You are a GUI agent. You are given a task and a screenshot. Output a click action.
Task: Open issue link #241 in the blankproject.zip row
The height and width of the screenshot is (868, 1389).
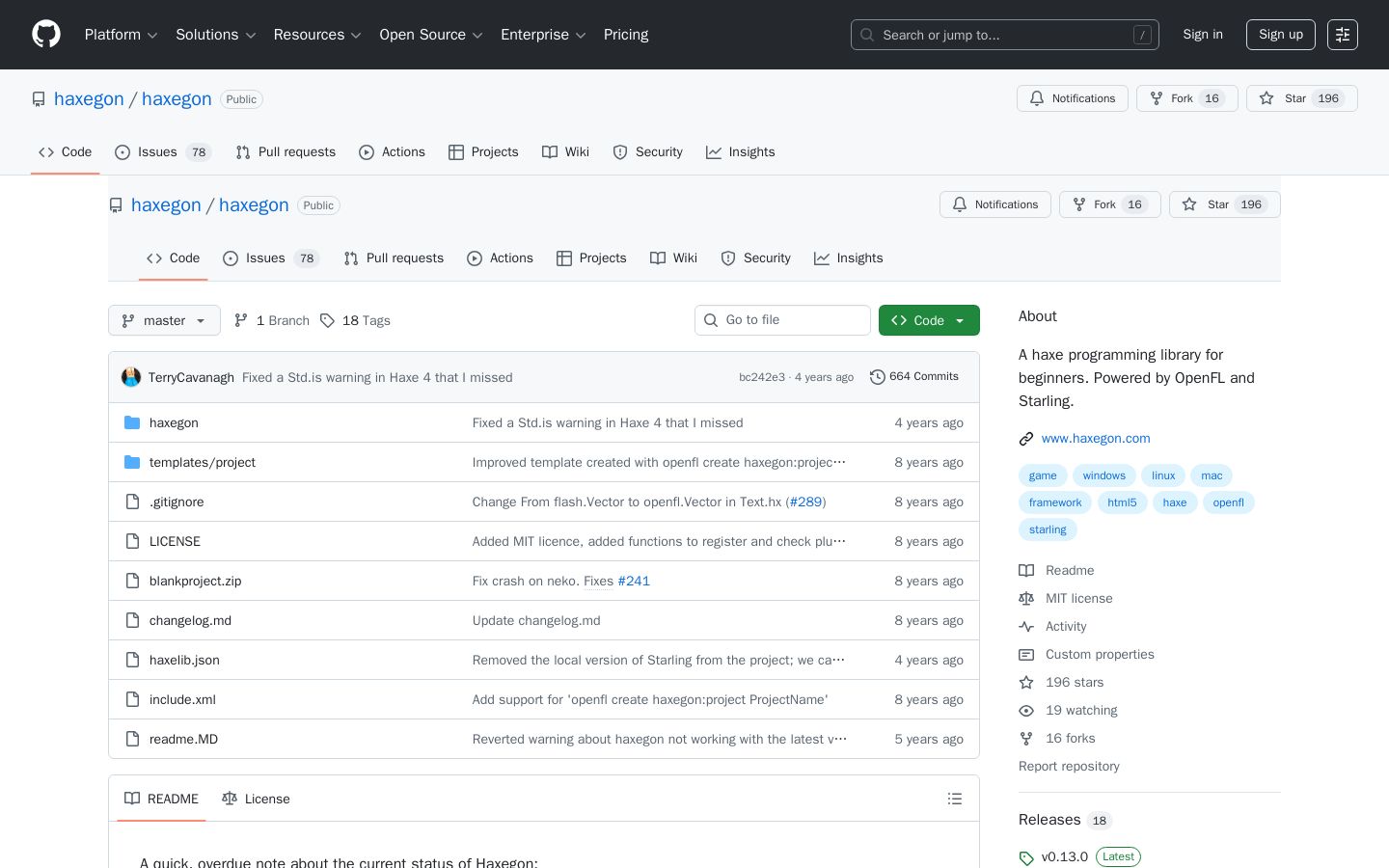[x=634, y=581]
